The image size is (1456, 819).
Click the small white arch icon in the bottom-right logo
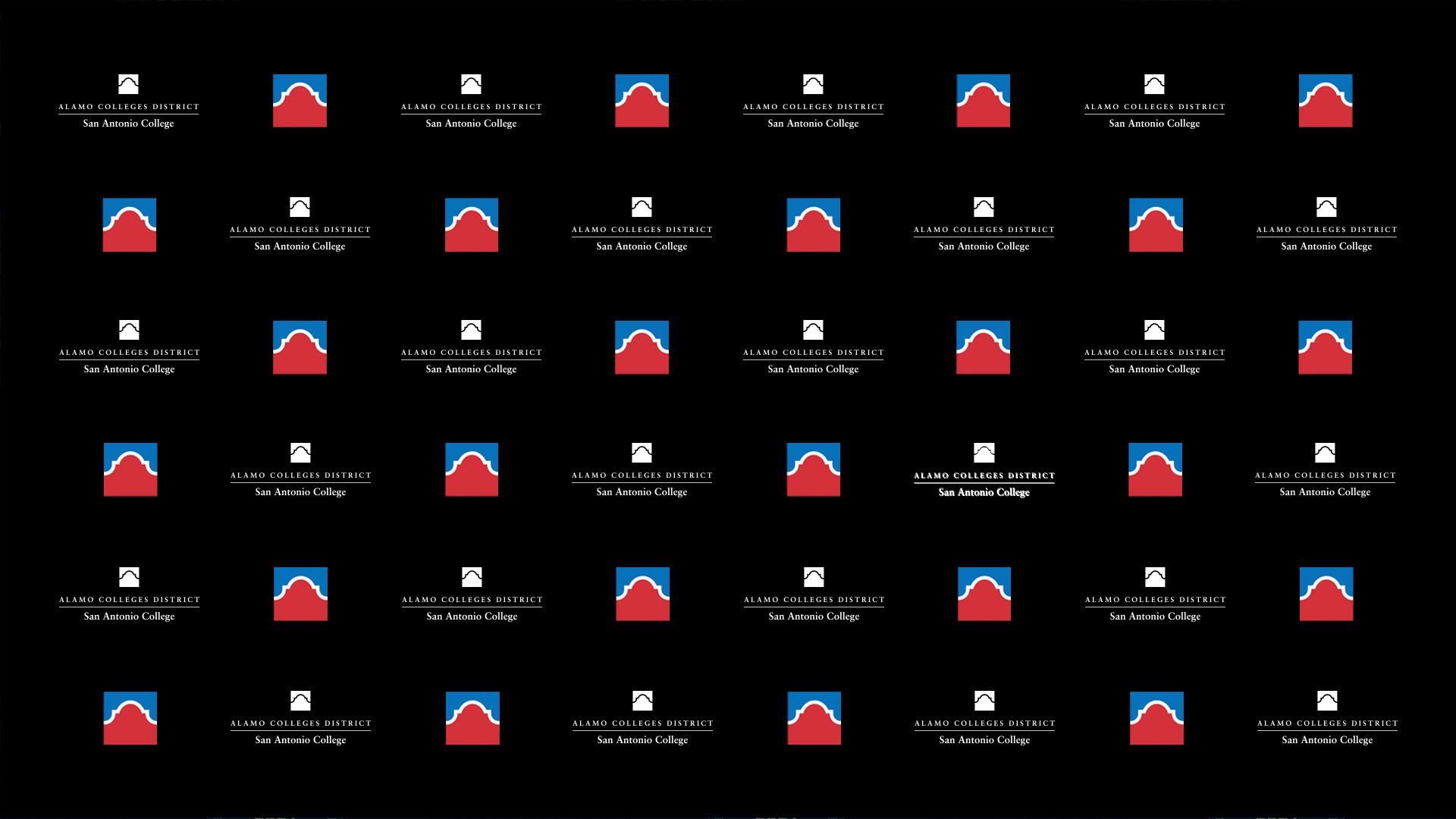pos(1326,700)
